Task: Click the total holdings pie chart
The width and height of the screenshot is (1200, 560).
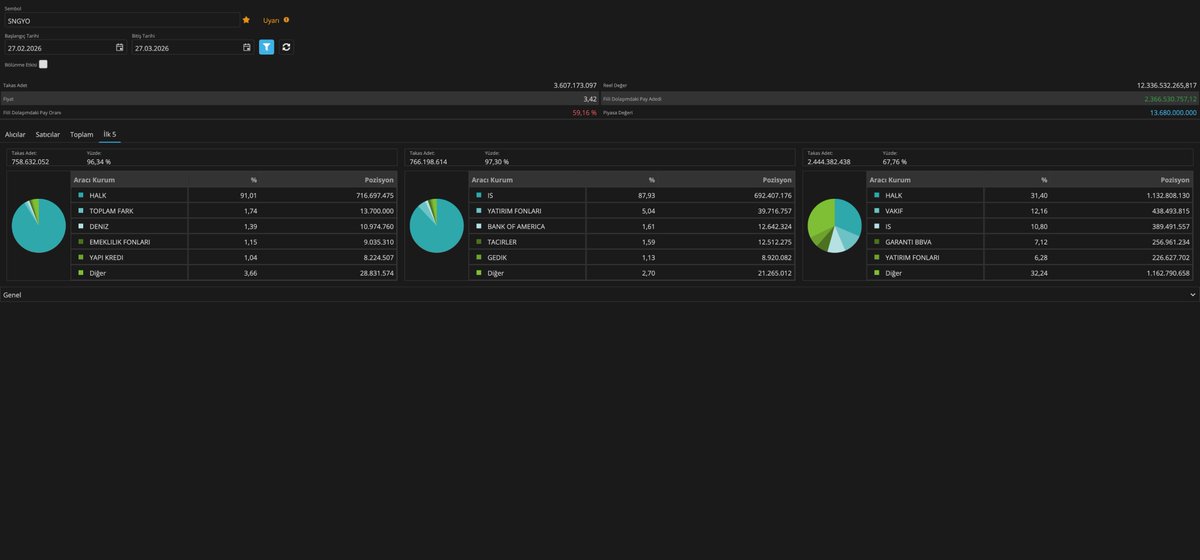Action: pos(834,225)
